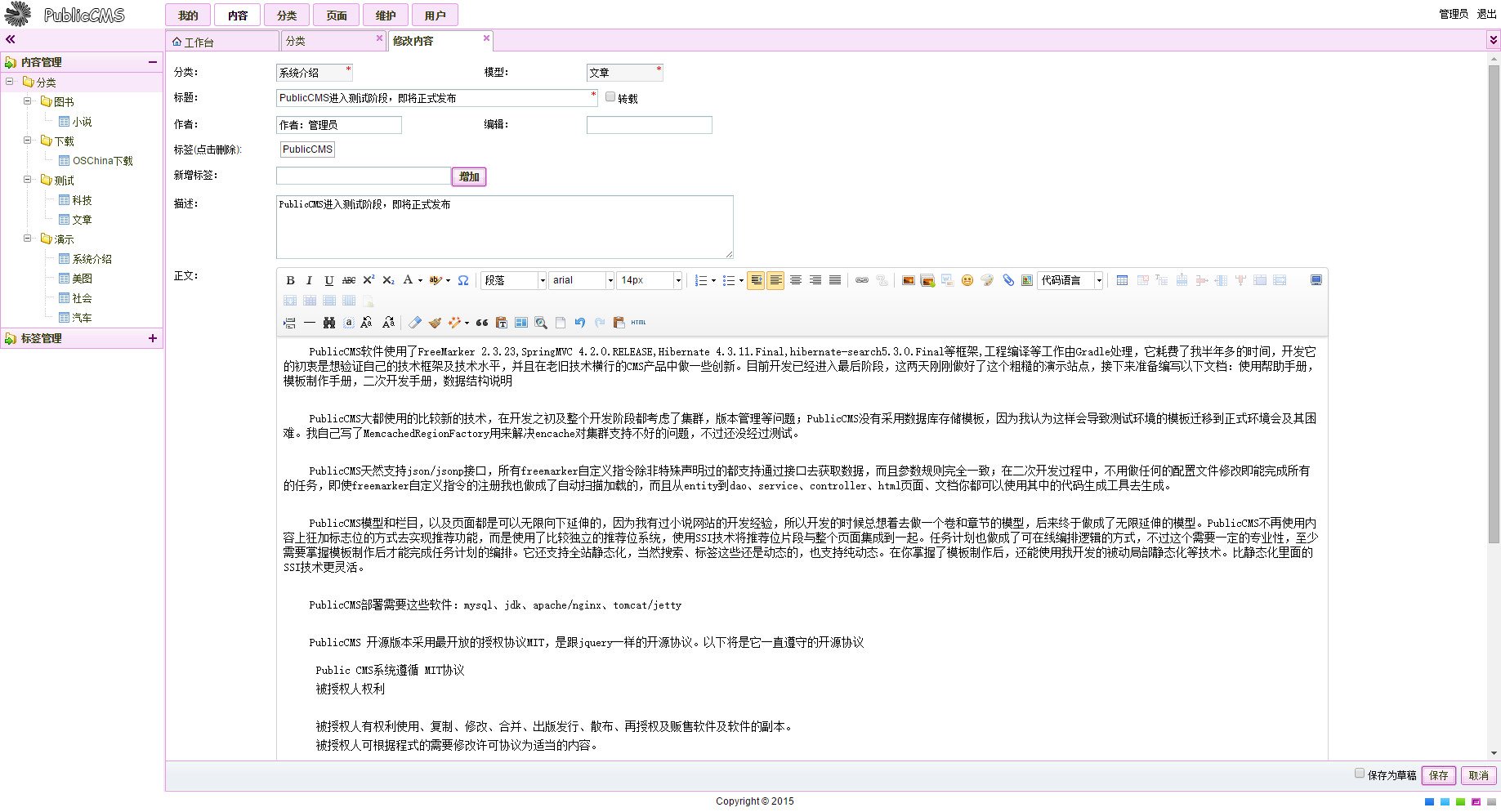Open auto typeset magic wand
Image resolution: width=1501 pixels, height=812 pixels.
454,323
